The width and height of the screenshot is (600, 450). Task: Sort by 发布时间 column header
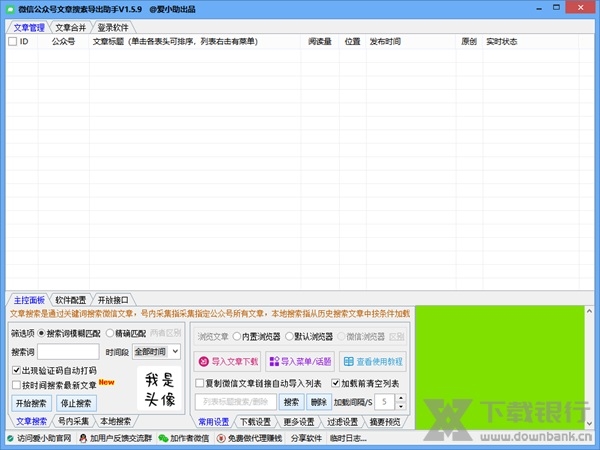411,41
